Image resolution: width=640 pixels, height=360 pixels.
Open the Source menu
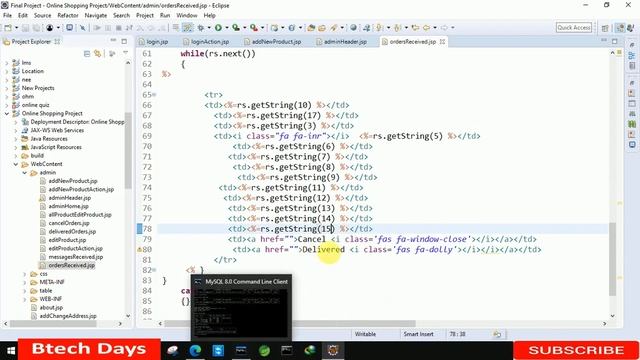[42, 15]
